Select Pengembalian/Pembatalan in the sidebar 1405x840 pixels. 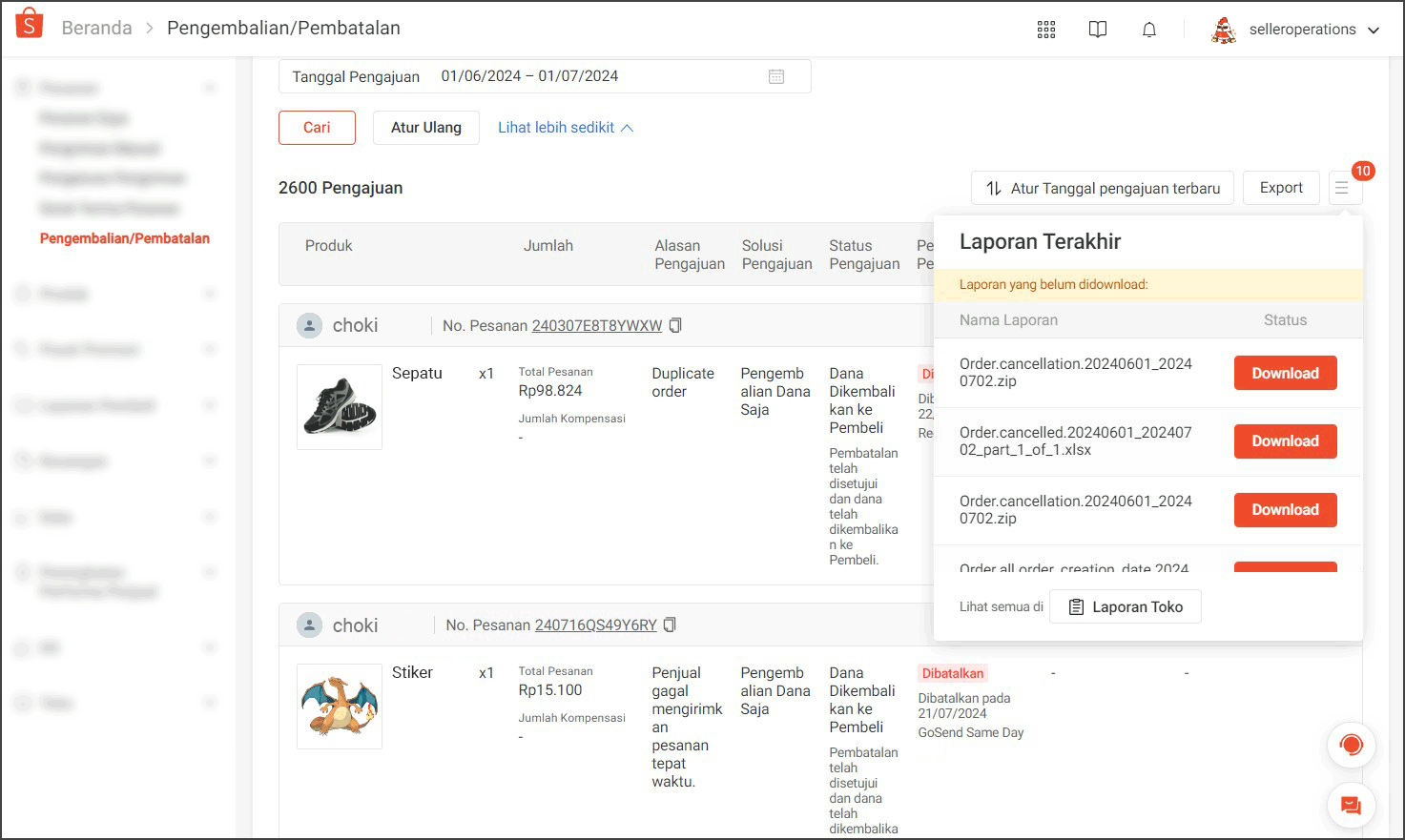tap(125, 238)
